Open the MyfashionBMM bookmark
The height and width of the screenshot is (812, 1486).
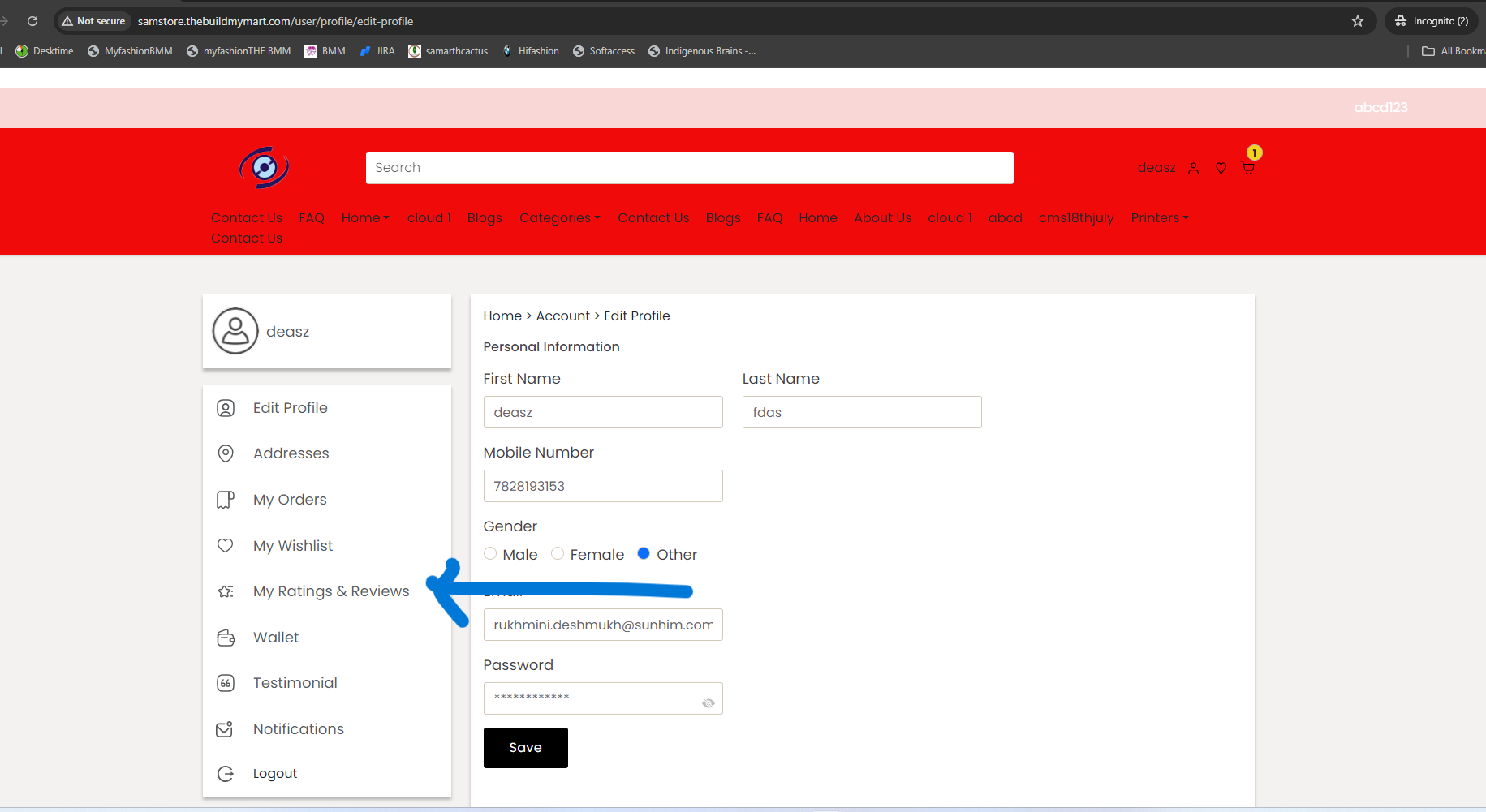(x=130, y=51)
